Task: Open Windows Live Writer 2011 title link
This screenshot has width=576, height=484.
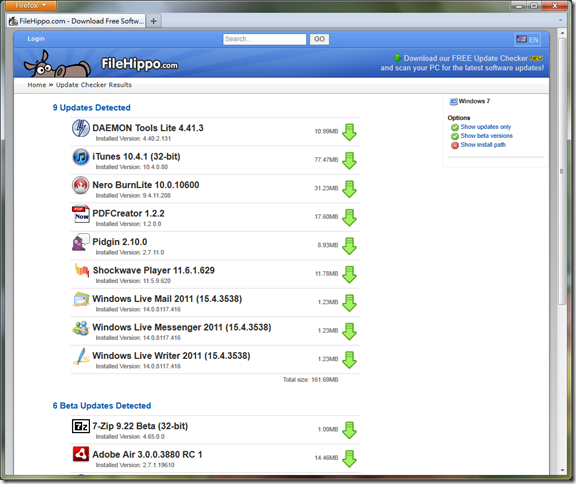Action: click(x=171, y=355)
